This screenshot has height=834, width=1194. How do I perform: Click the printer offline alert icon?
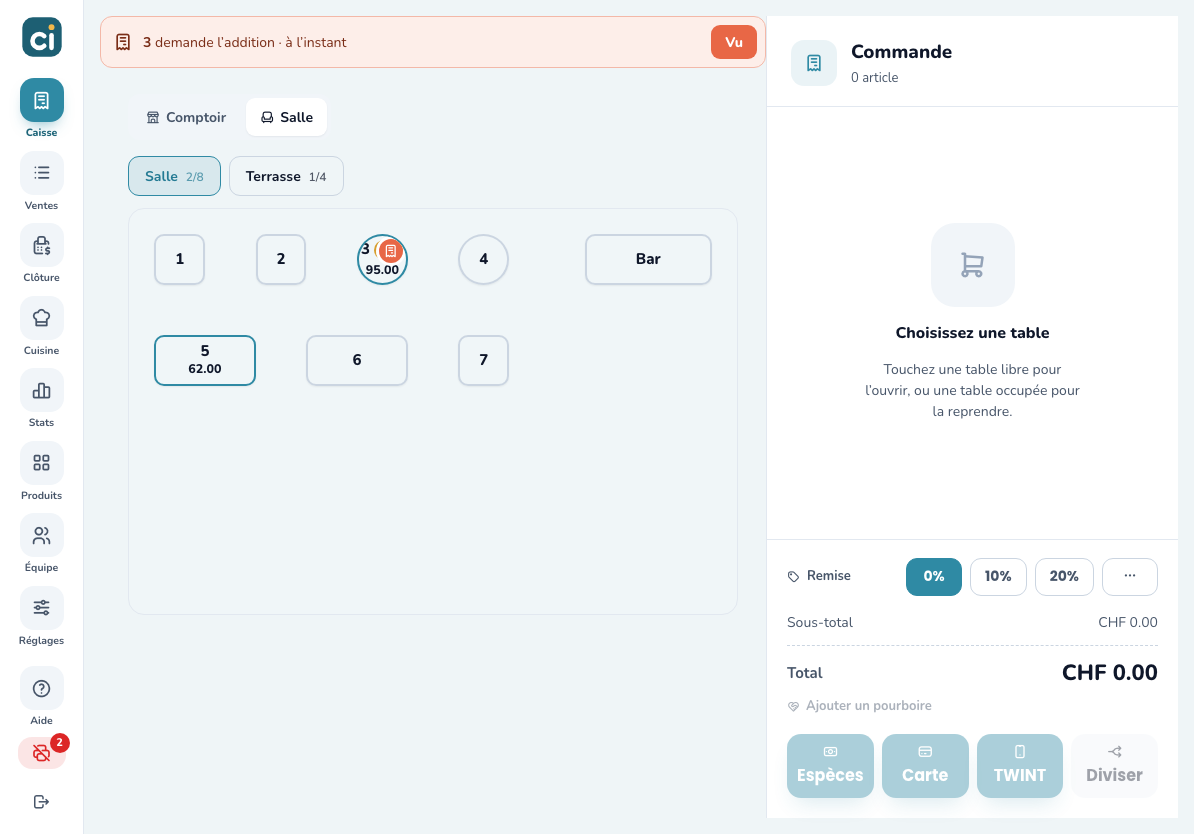(41, 753)
